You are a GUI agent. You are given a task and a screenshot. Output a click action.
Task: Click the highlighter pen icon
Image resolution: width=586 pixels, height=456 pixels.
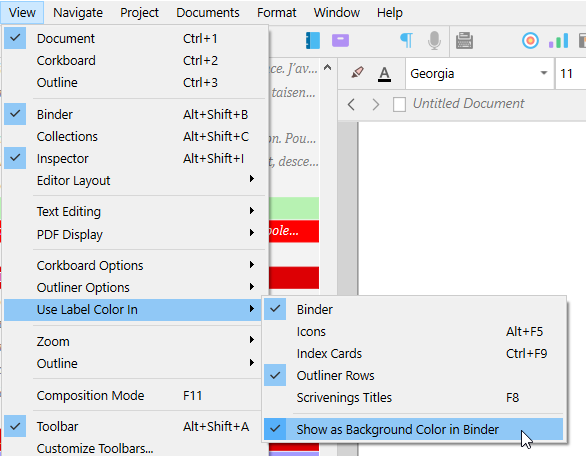pyautogui.click(x=357, y=73)
